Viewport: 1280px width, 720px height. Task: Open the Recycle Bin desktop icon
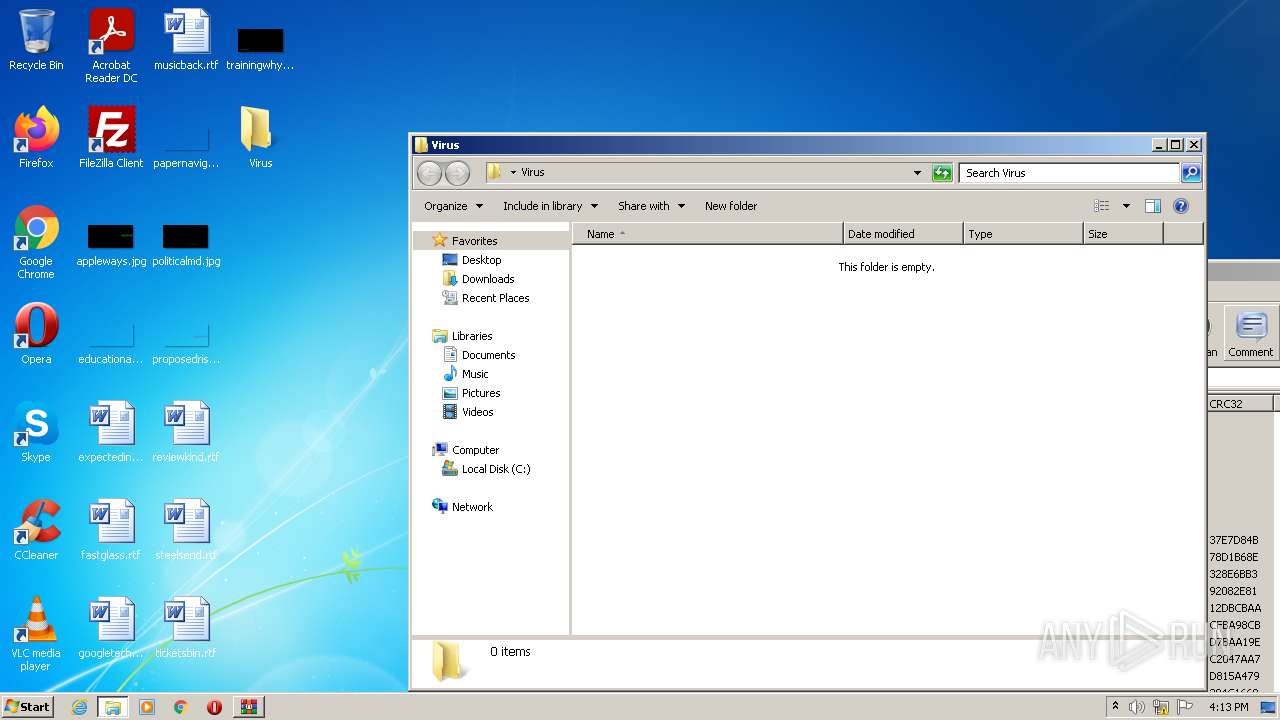pyautogui.click(x=36, y=41)
